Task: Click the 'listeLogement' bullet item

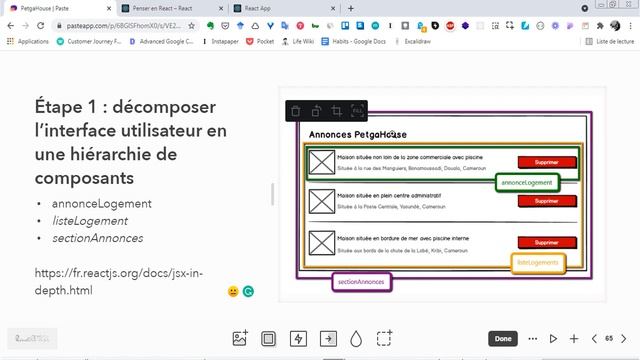Action: (x=90, y=221)
